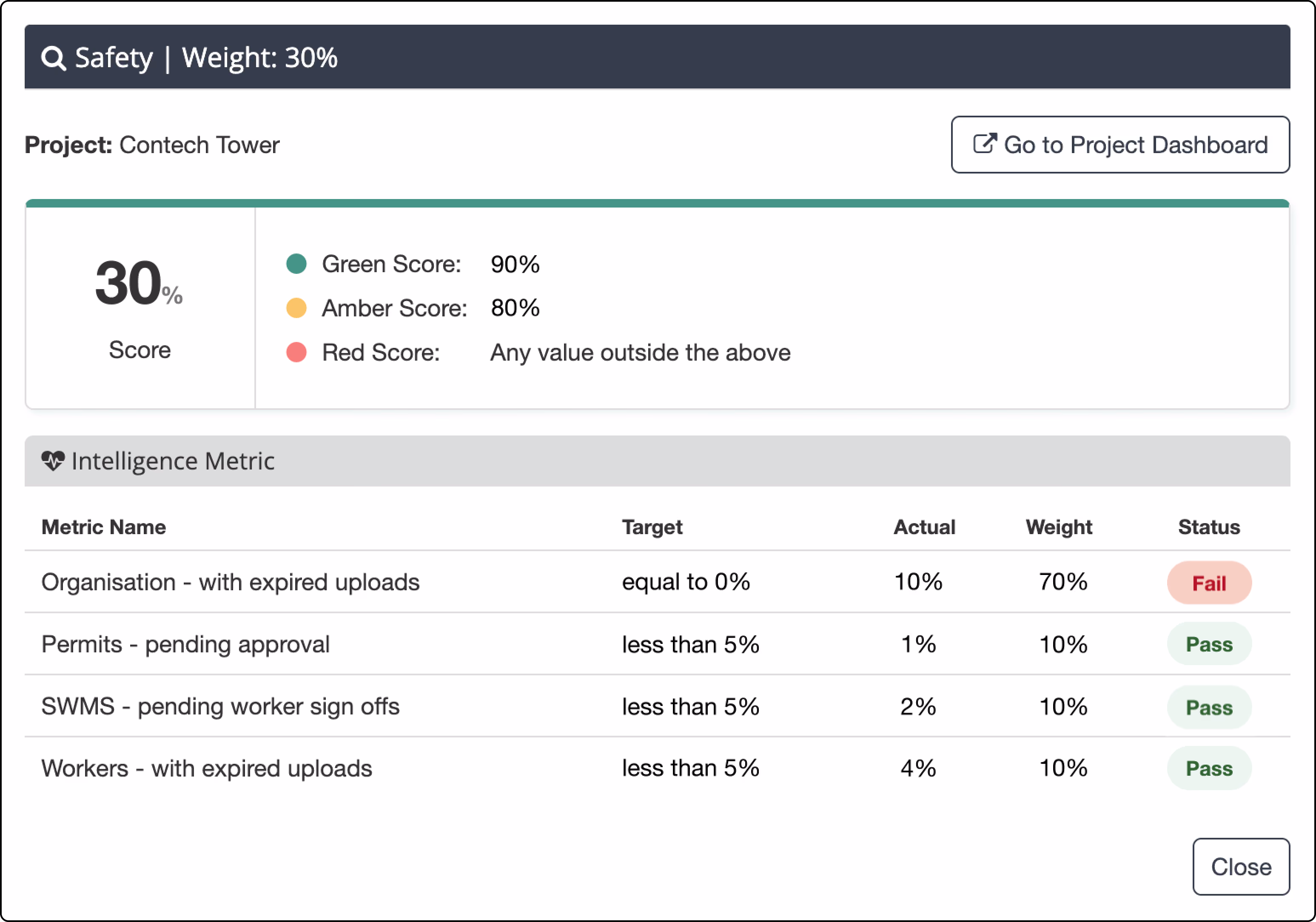This screenshot has width=1316, height=922.
Task: Select 'Workers - with expired uploads' metric
Action: 207,768
